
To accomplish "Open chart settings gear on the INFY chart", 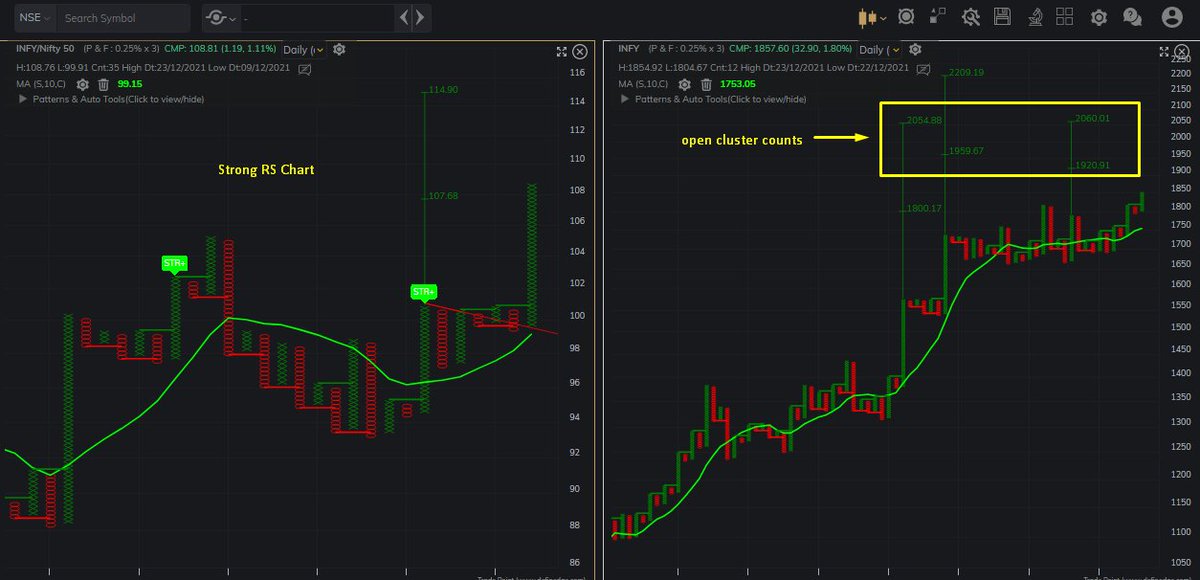I will (x=915, y=49).
